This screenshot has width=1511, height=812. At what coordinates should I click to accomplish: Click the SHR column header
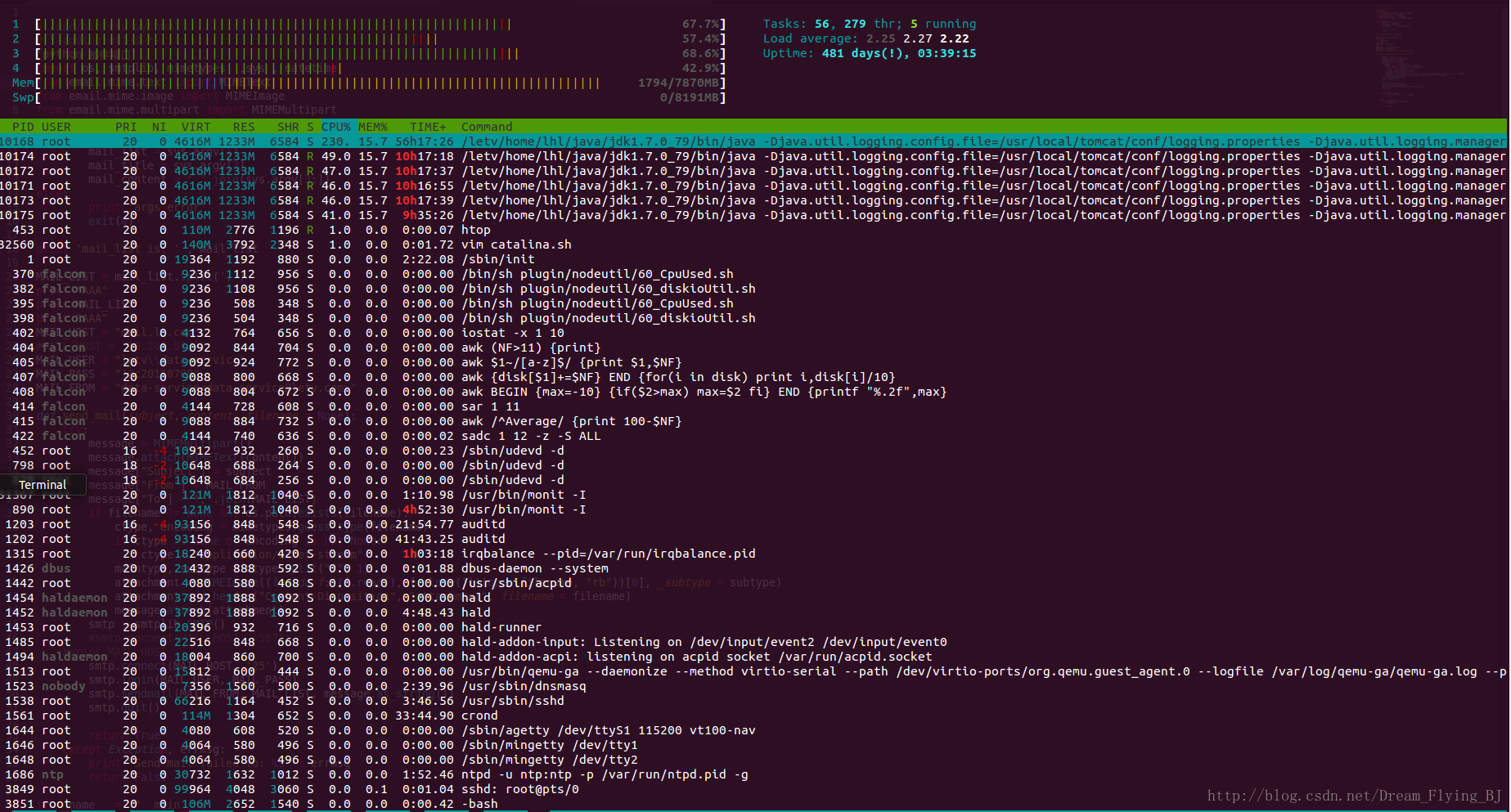pos(288,127)
